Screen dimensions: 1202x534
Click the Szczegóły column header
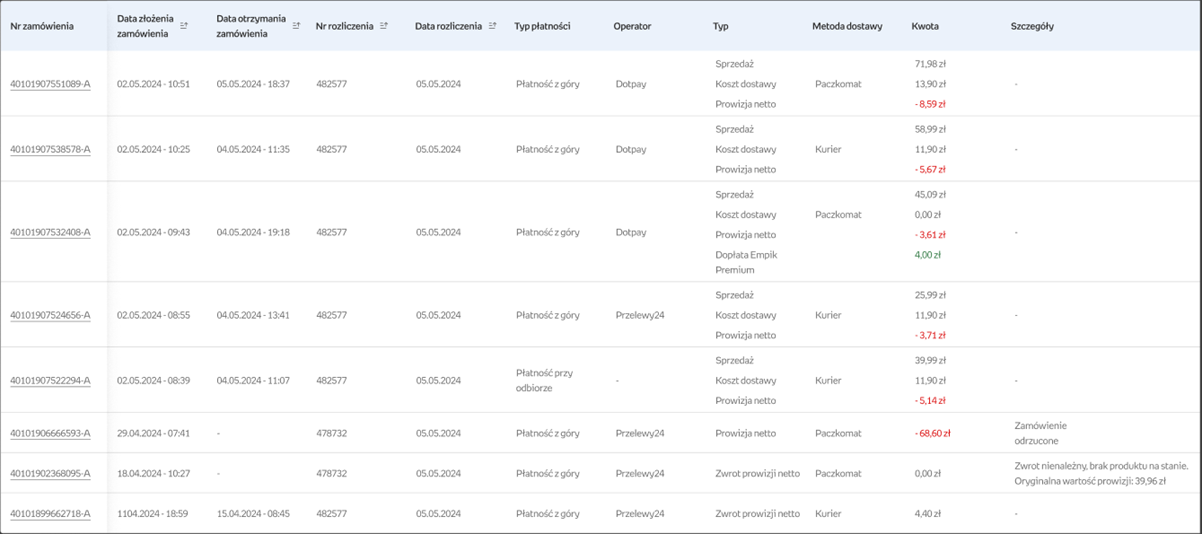[1032, 26]
